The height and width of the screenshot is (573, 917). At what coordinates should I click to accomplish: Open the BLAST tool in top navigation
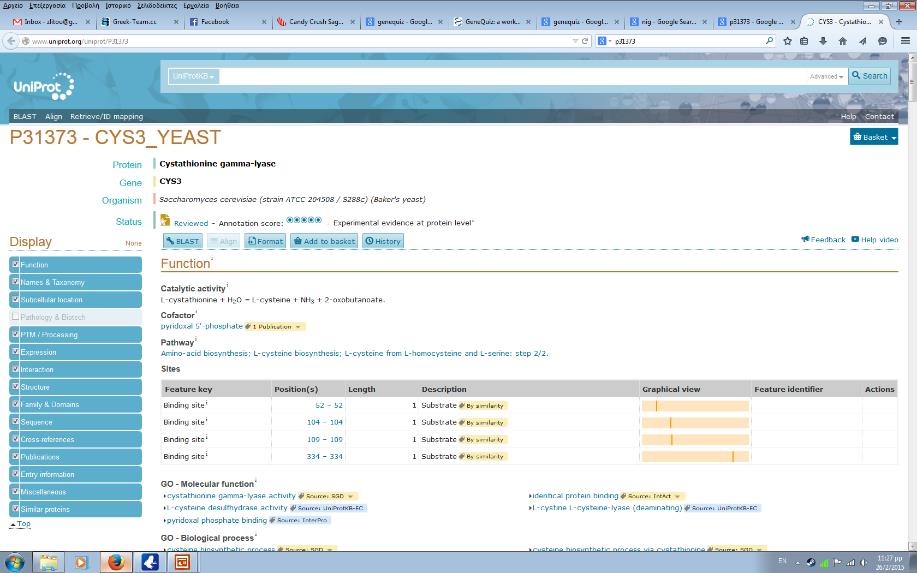[25, 116]
